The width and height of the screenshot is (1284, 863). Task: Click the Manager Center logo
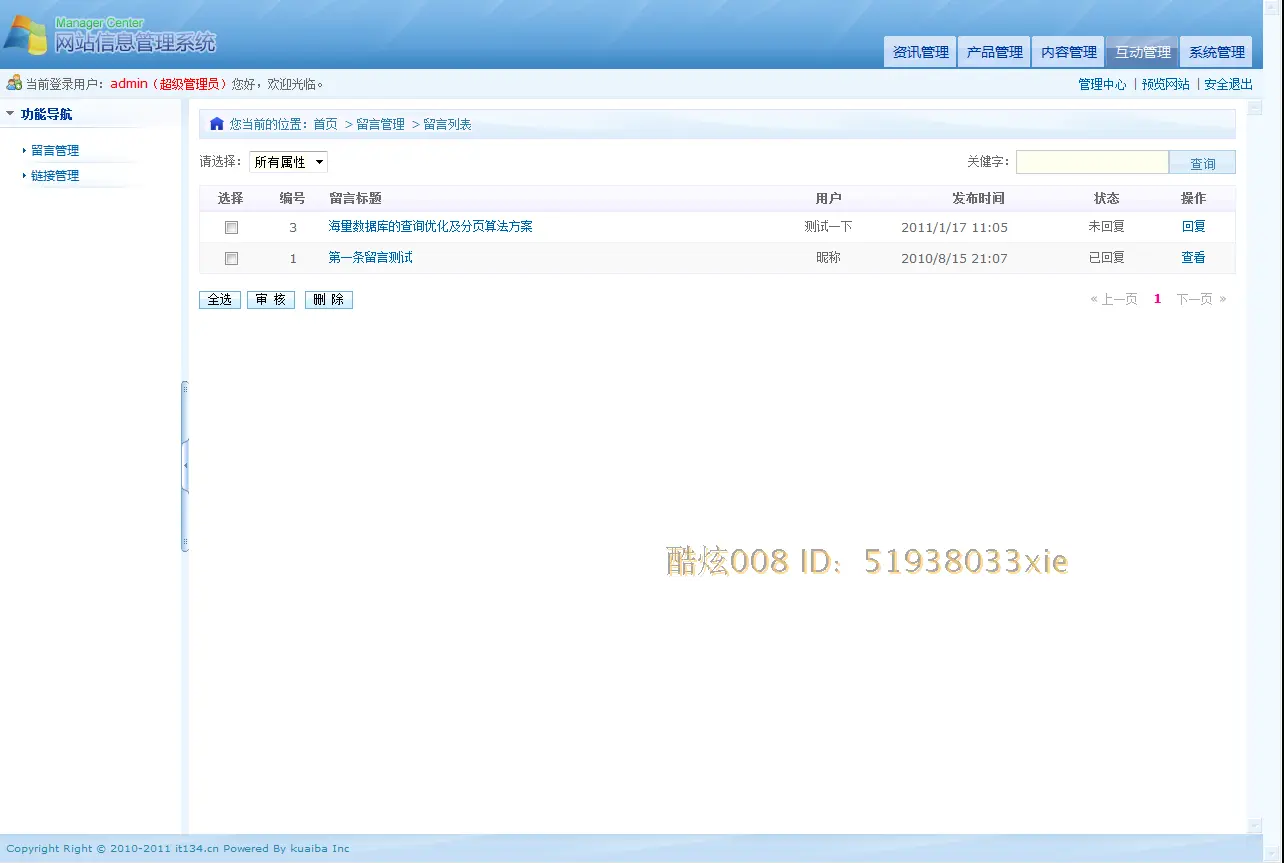[x=110, y=35]
